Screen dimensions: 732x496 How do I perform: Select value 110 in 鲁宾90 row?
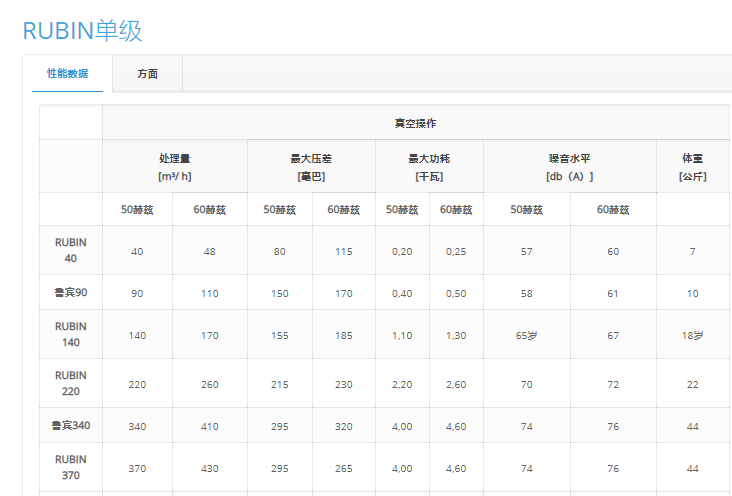point(210,294)
